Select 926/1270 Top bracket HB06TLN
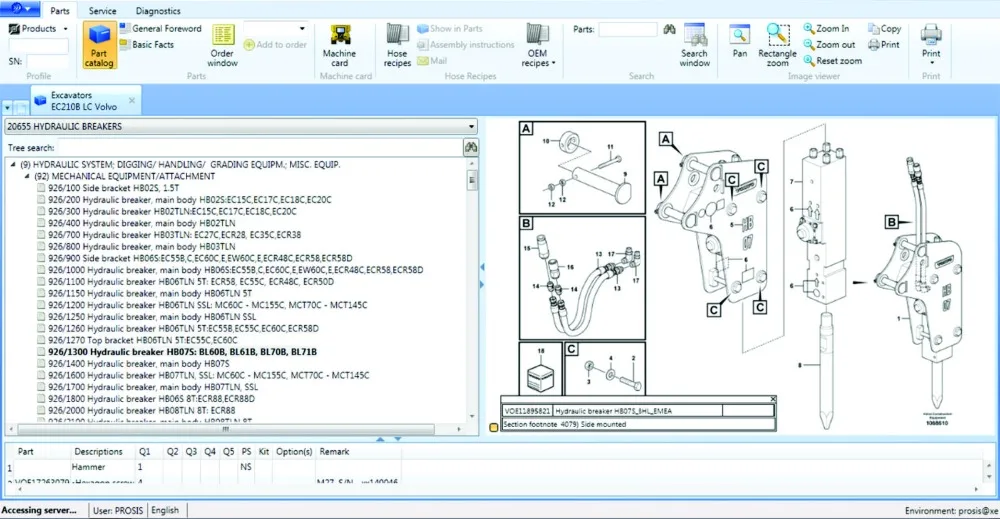 pyautogui.click(x=142, y=340)
